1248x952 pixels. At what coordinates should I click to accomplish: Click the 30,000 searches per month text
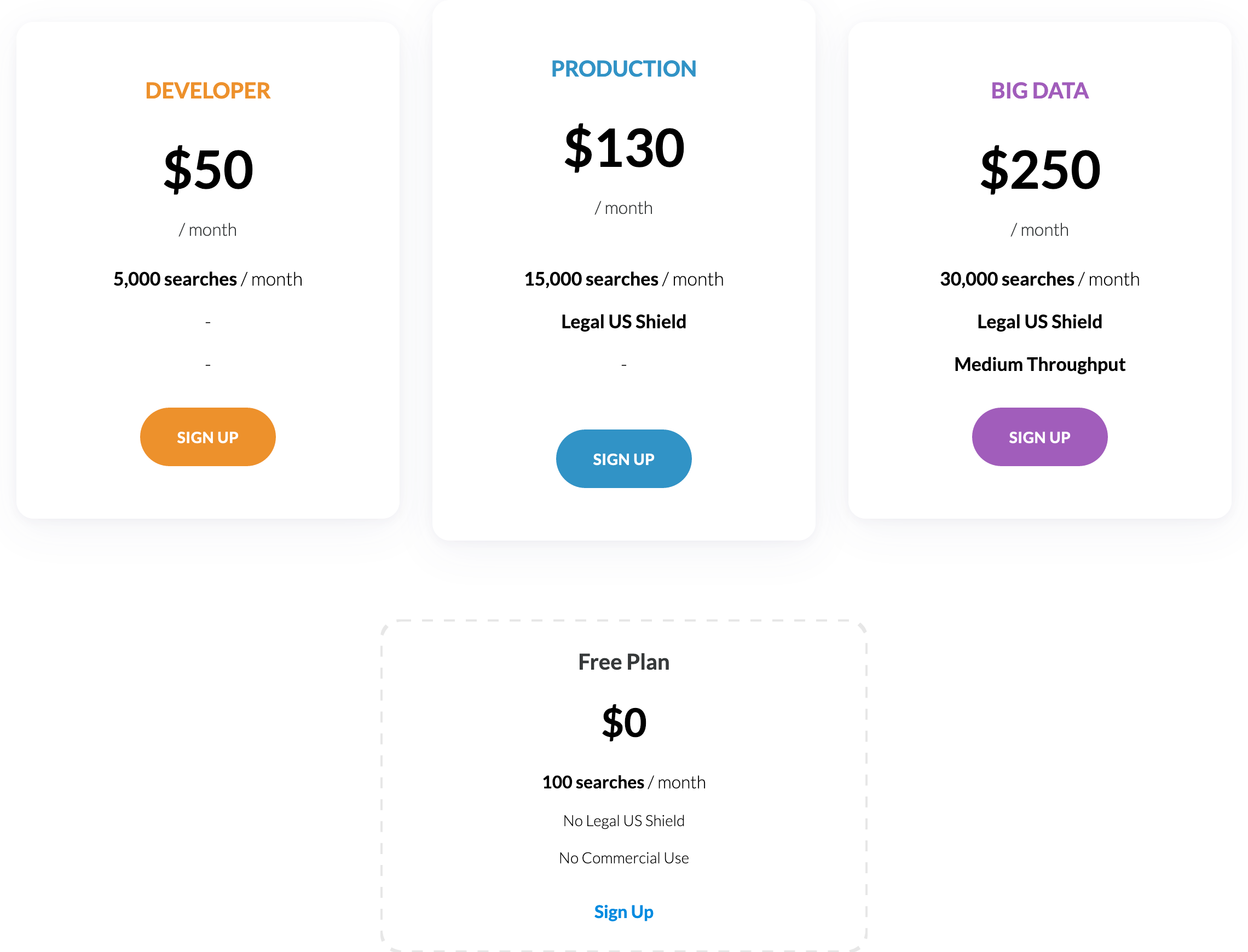pyautogui.click(x=1039, y=280)
